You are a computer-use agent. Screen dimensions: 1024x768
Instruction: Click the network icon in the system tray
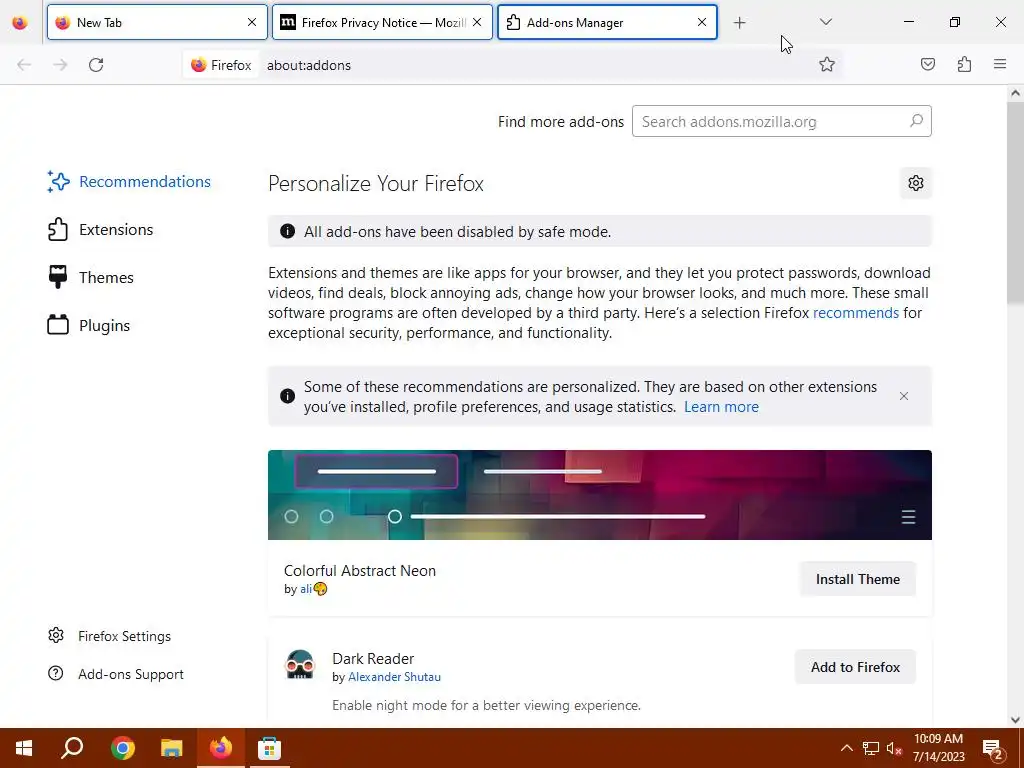[x=871, y=748]
